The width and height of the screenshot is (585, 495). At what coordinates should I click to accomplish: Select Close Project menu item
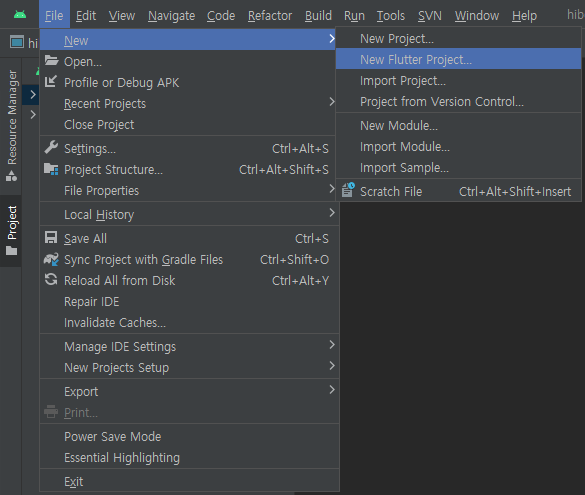(x=189, y=125)
